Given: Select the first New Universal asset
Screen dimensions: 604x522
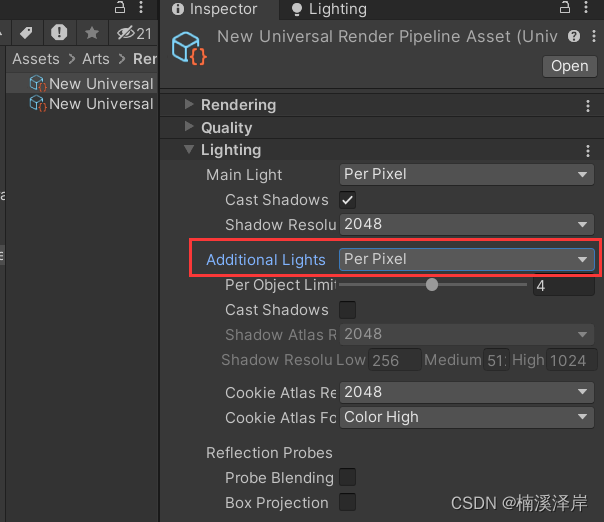Looking at the screenshot, I should pyautogui.click(x=82, y=84).
